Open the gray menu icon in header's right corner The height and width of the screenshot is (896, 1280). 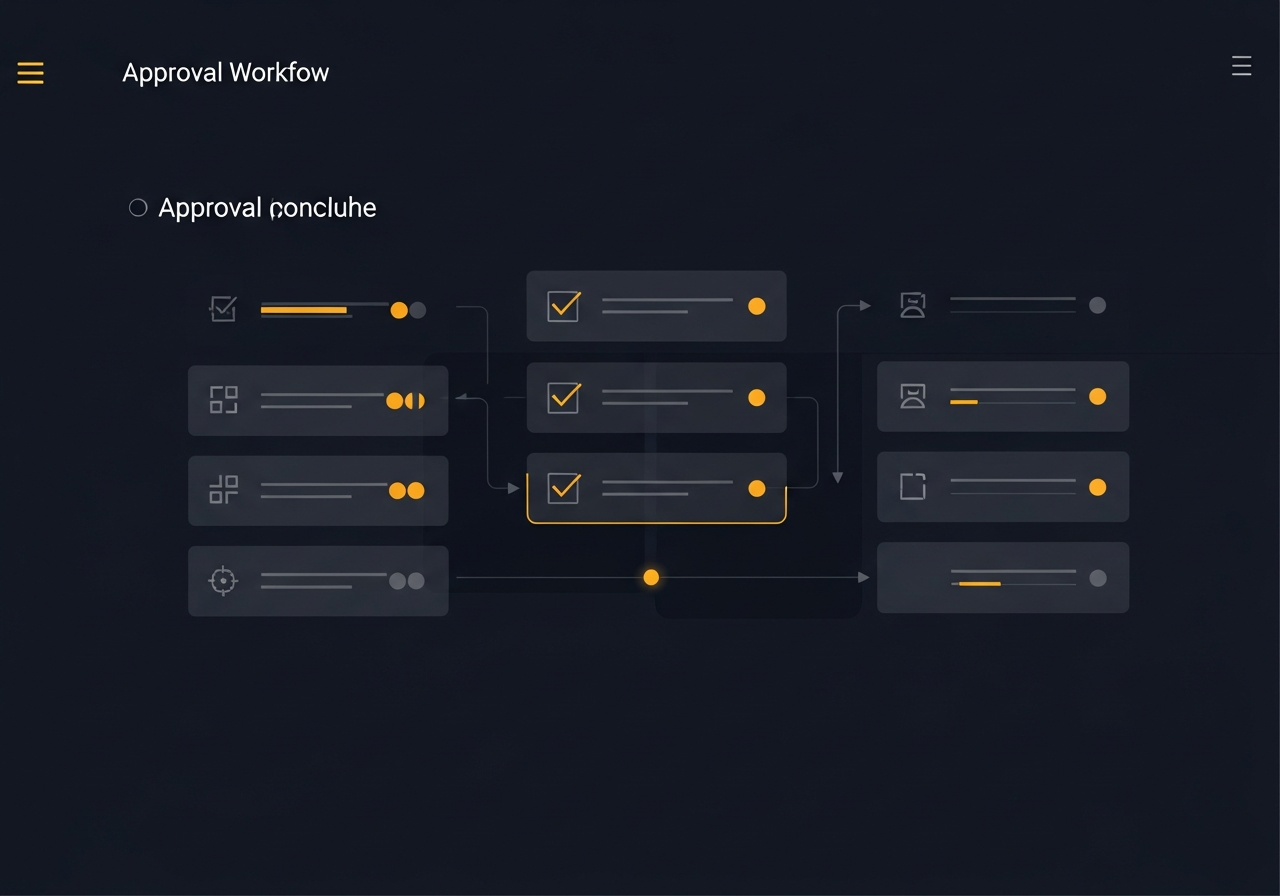point(1241,66)
